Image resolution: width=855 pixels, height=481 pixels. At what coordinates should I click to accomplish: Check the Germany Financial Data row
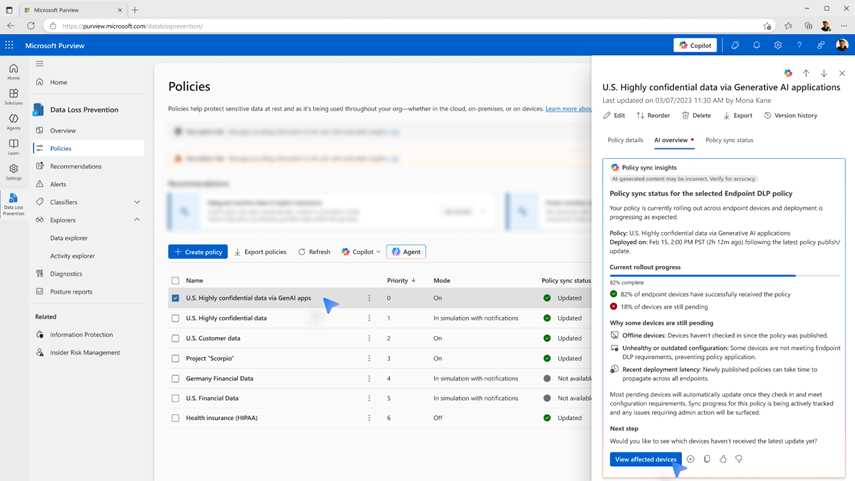tap(175, 378)
